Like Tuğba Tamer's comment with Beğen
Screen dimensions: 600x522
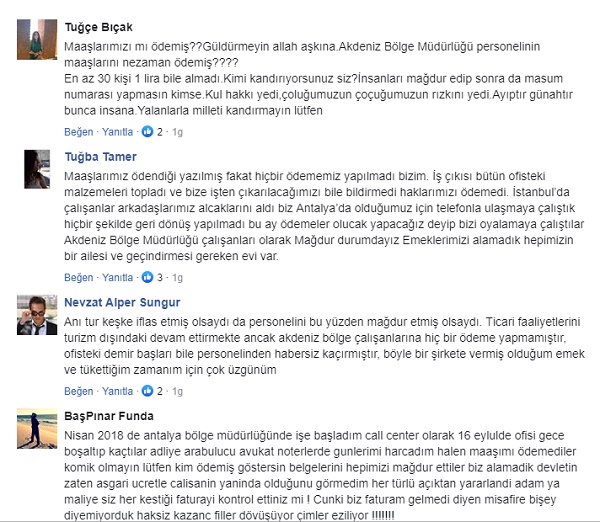coord(78,277)
